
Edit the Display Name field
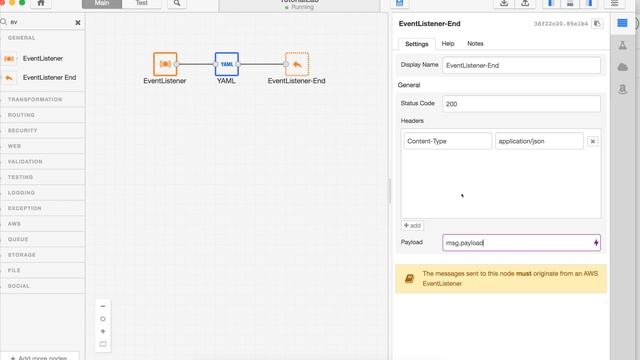pyautogui.click(x=521, y=65)
